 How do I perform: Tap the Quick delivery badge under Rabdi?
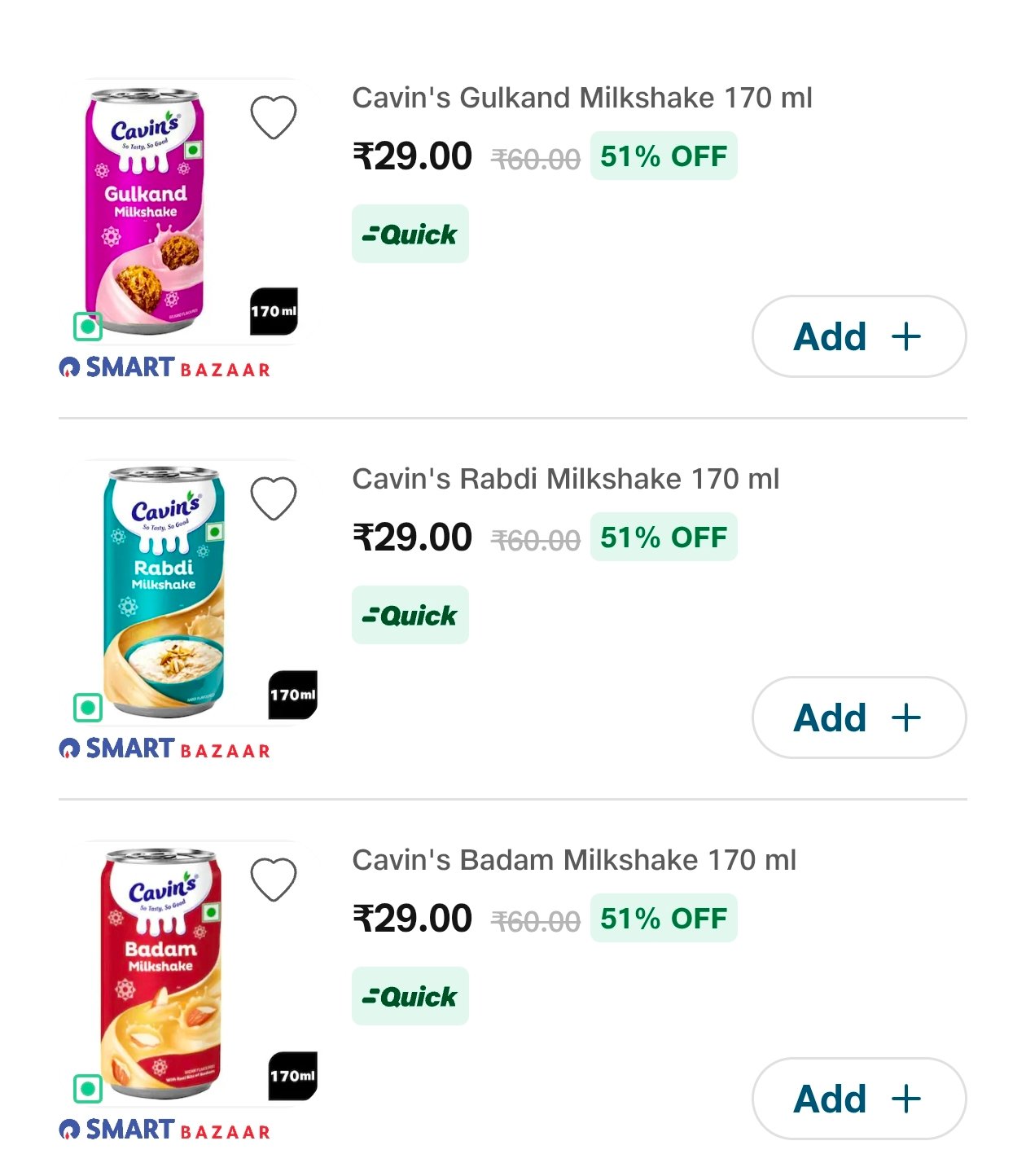[410, 615]
